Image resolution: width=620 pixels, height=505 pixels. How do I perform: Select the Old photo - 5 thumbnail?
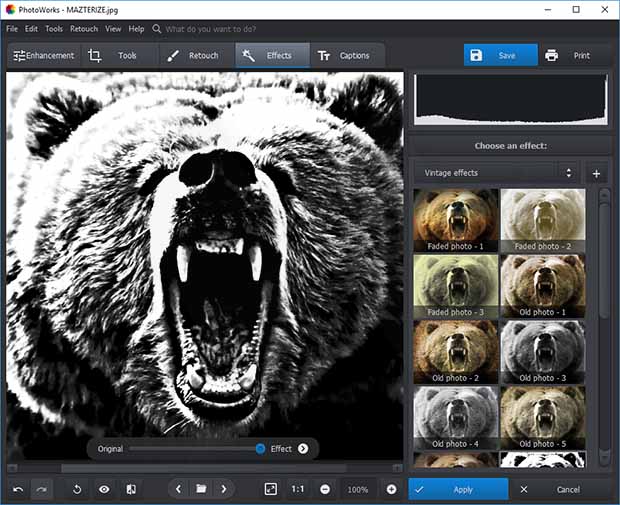(x=543, y=418)
